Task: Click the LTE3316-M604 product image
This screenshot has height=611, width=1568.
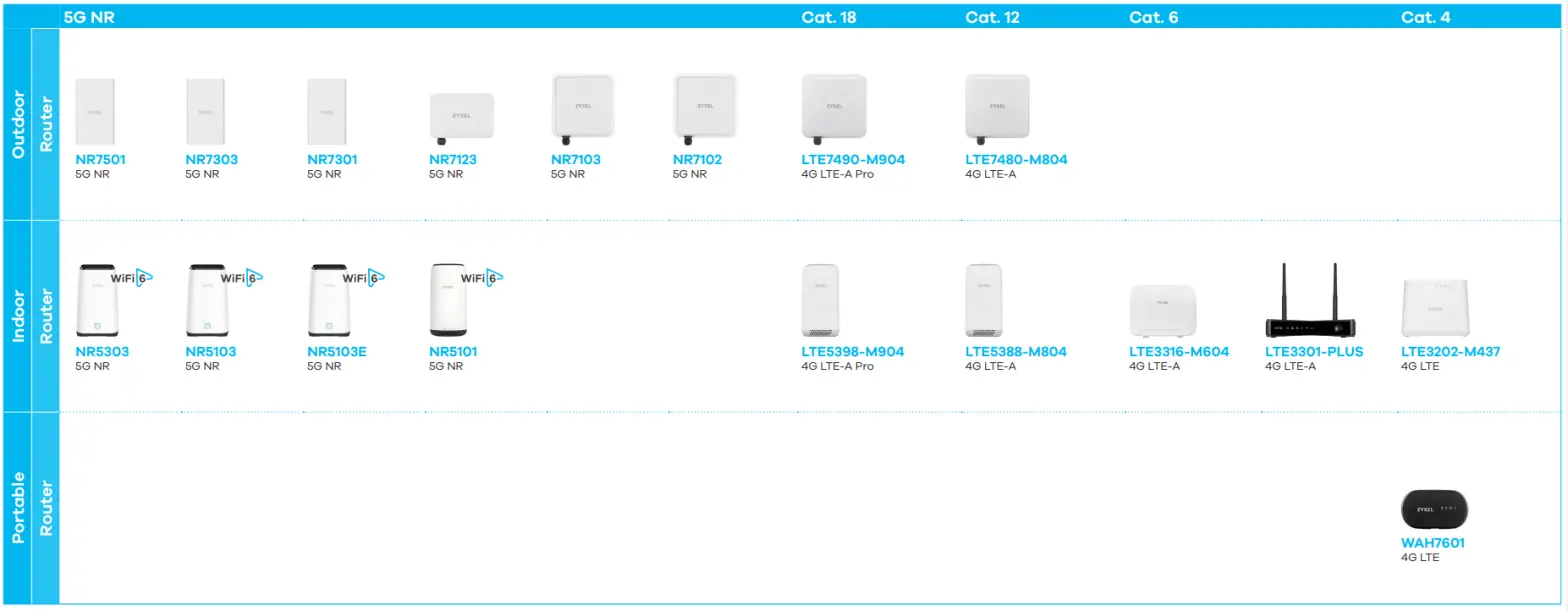Action: pyautogui.click(x=1162, y=311)
